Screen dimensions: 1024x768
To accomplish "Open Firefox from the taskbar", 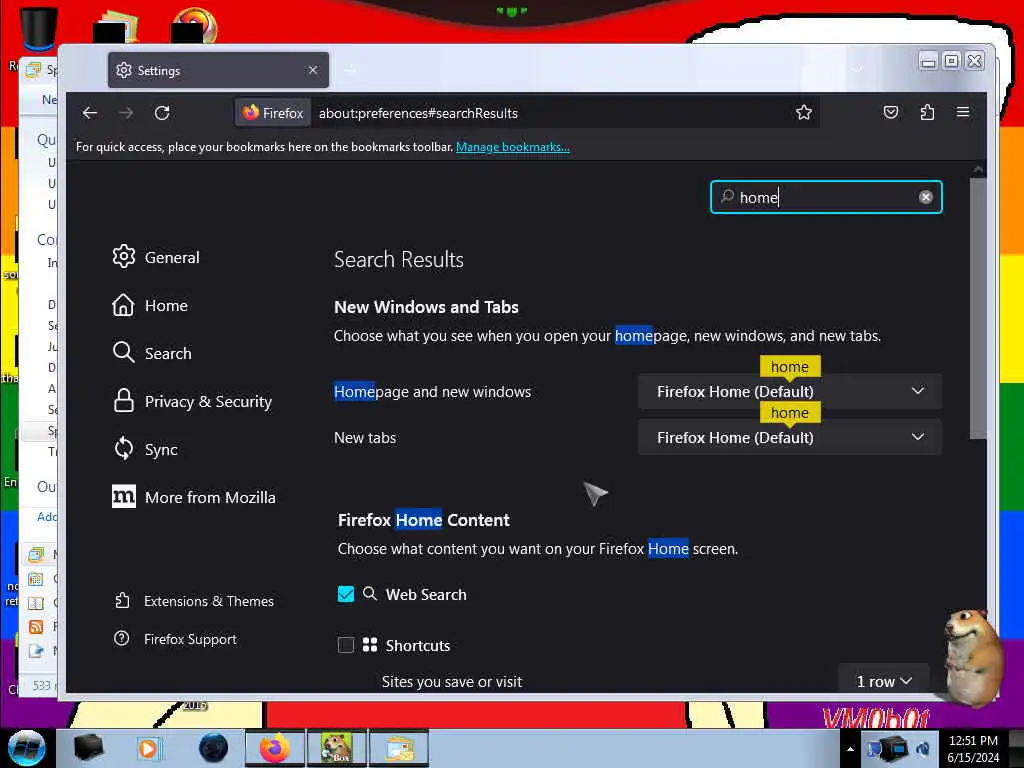I will coord(274,748).
